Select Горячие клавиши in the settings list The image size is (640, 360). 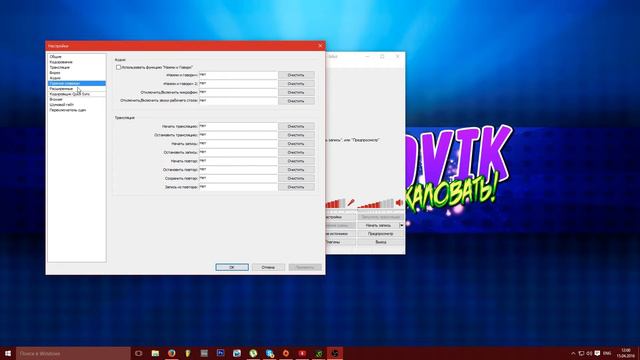coord(76,83)
